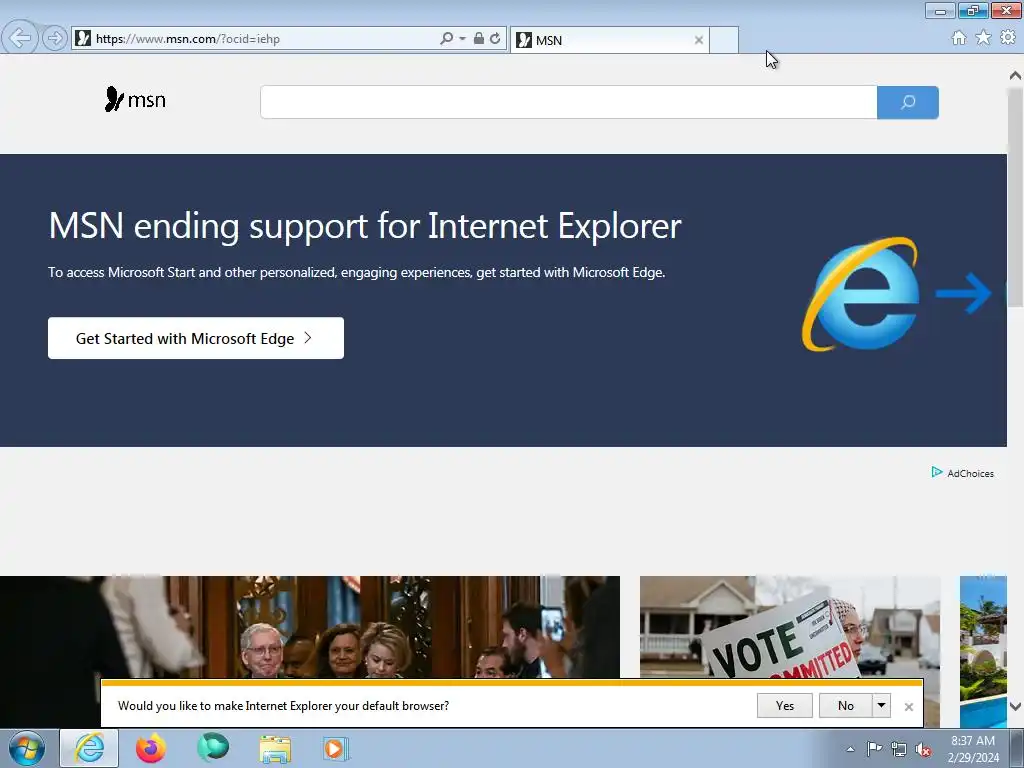Open the VOTE sign news photo
The width and height of the screenshot is (1024, 768).
click(x=790, y=627)
